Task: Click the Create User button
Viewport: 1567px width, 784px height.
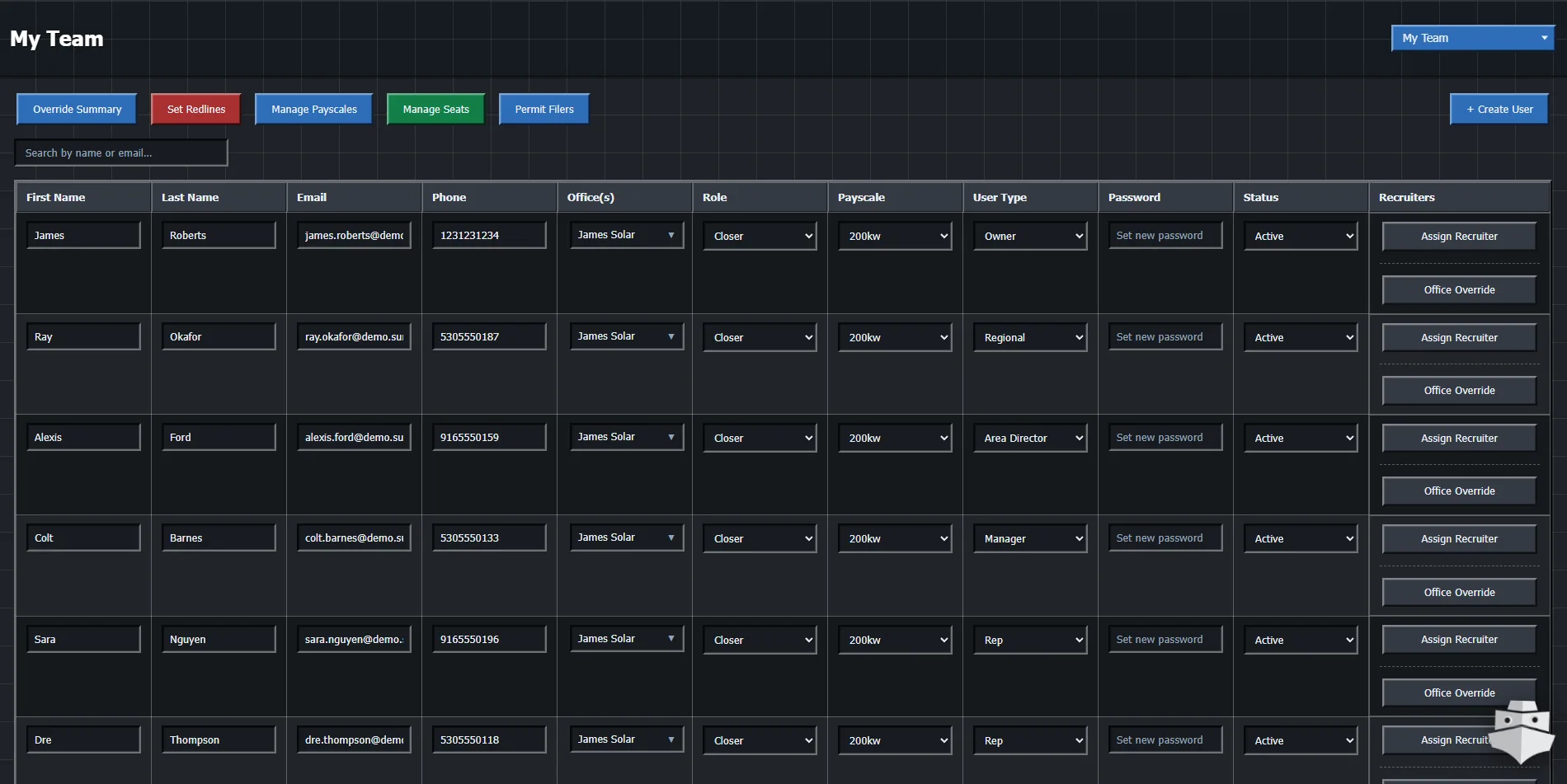Action: point(1499,109)
